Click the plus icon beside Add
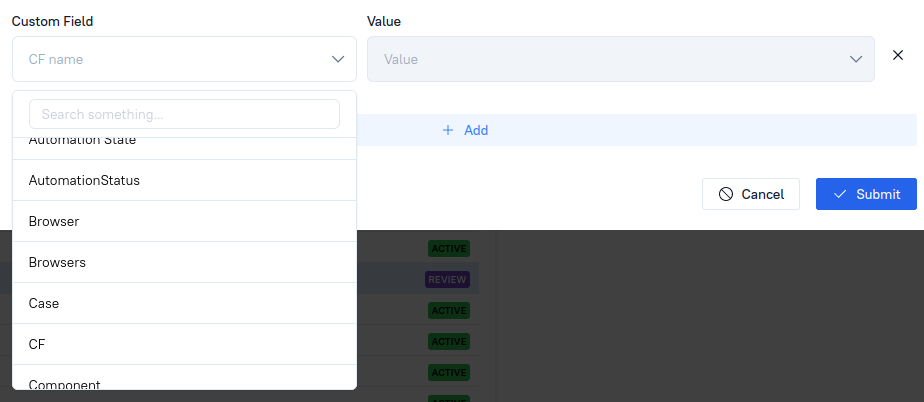This screenshot has height=402, width=924. click(x=448, y=130)
